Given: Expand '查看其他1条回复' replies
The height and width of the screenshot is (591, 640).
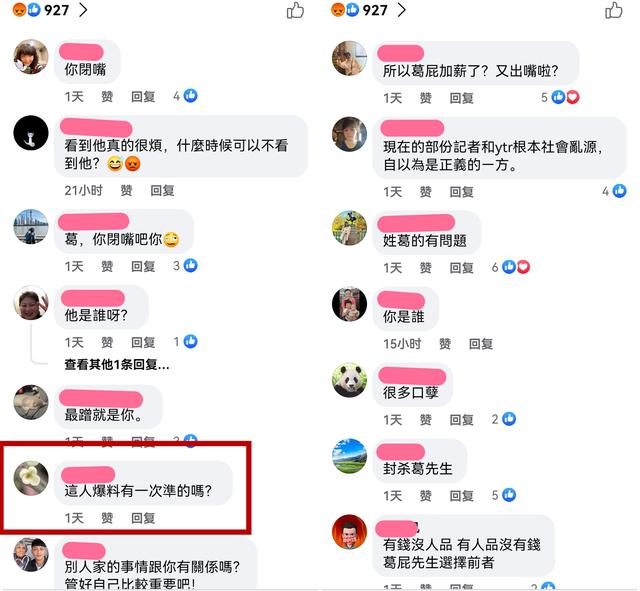Looking at the screenshot, I should (x=117, y=364).
